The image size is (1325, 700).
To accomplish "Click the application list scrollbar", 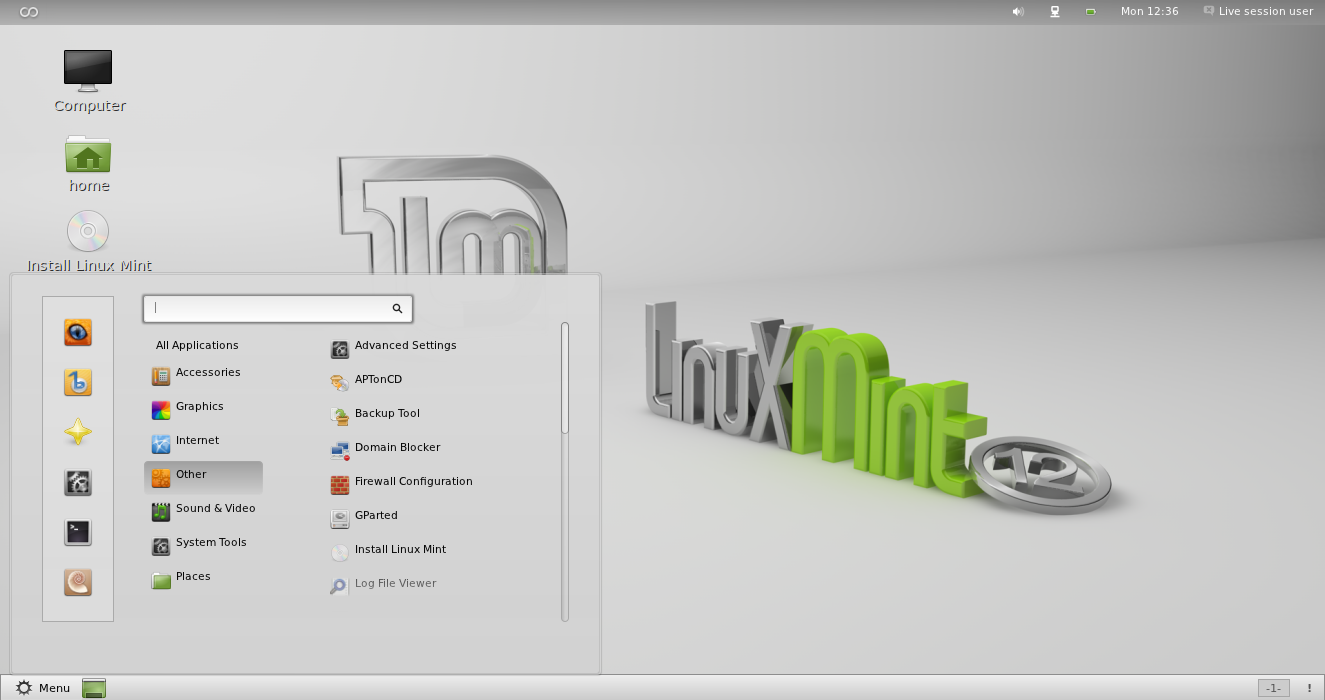I will coord(565,378).
